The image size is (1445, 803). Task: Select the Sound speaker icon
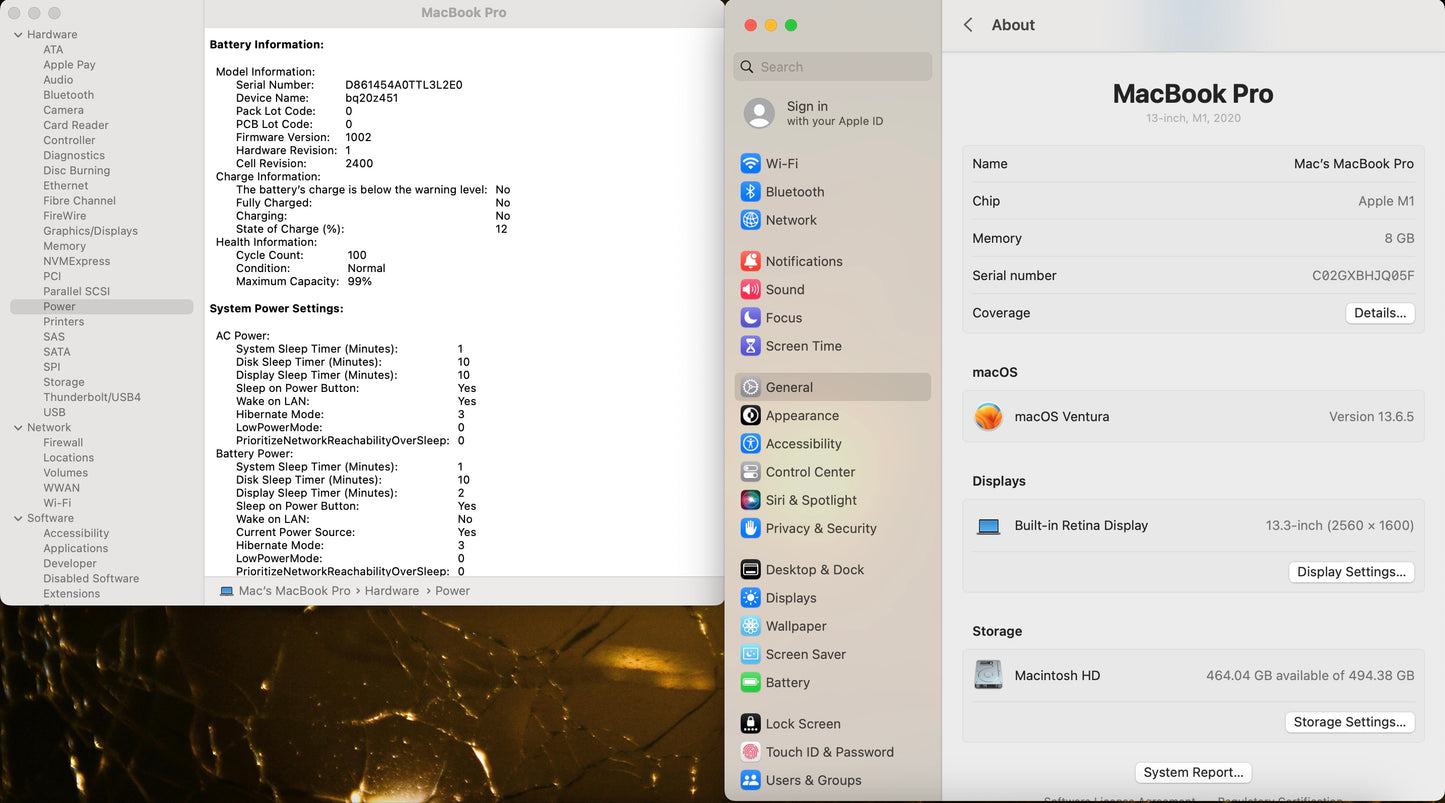click(x=750, y=290)
